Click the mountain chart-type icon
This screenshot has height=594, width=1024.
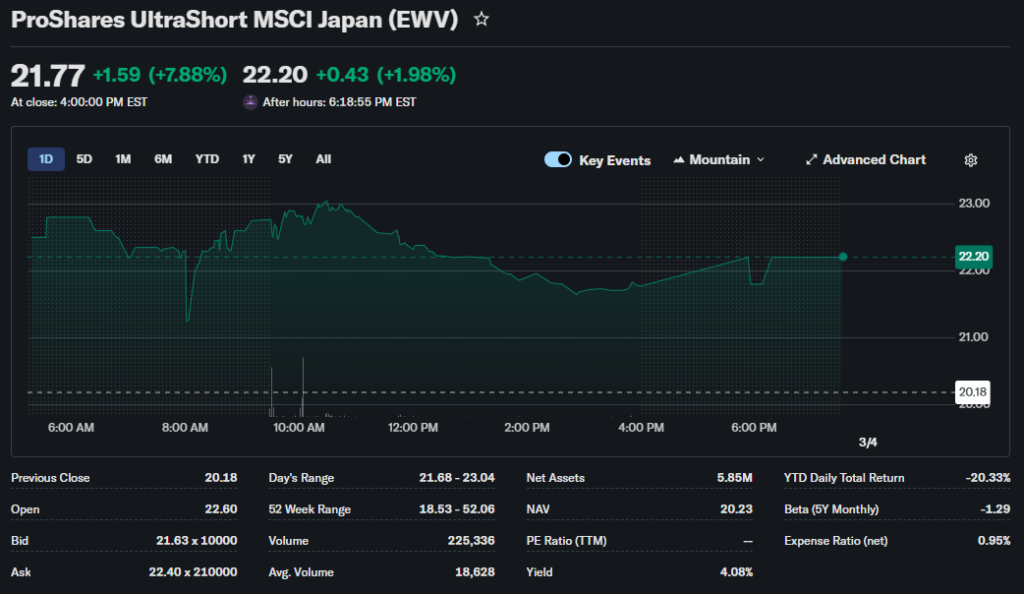[x=680, y=160]
